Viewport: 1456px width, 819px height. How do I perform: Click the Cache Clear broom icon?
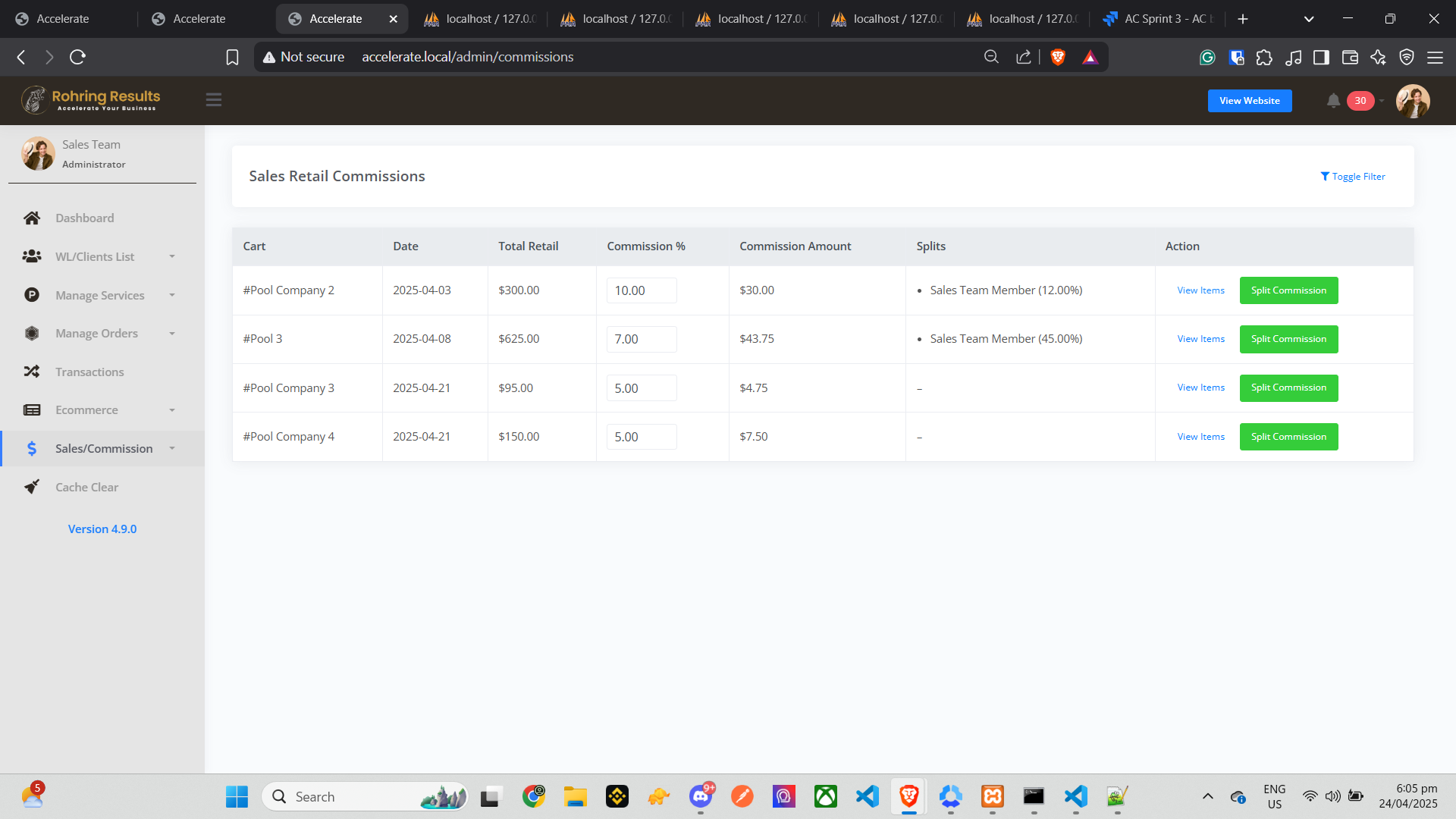pos(32,487)
